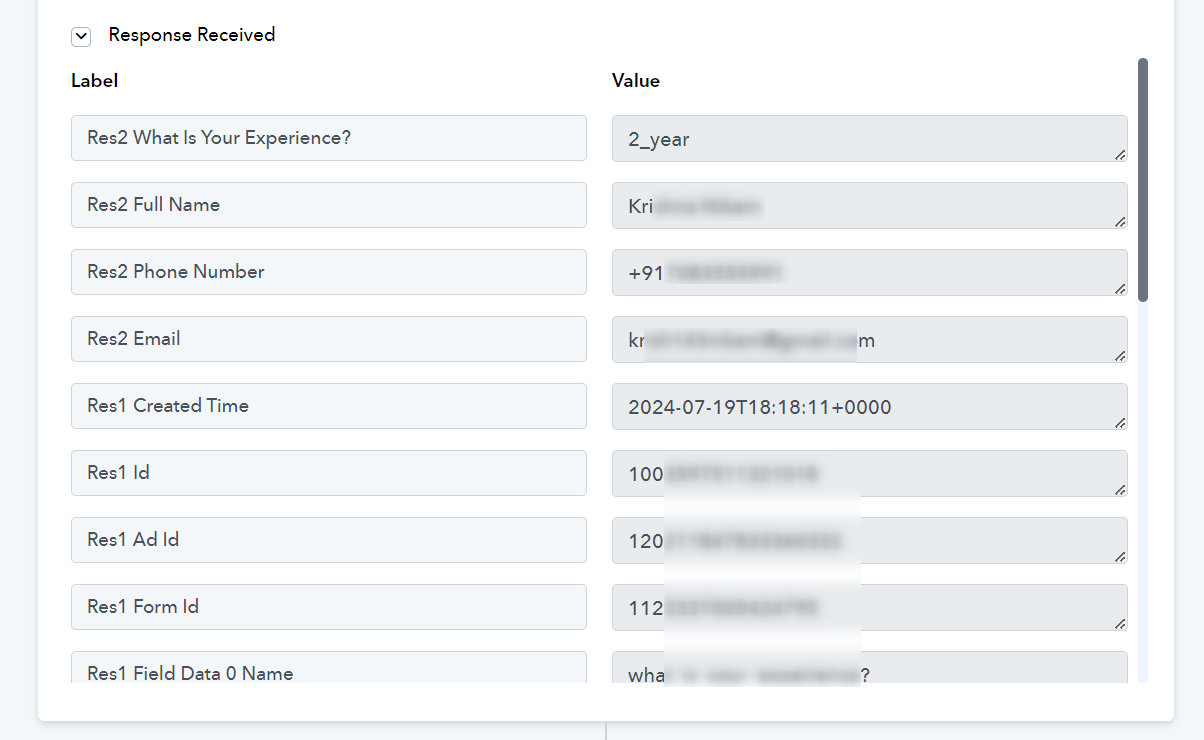Click the Res2 Full Name value box
1204x740 pixels.
[870, 206]
